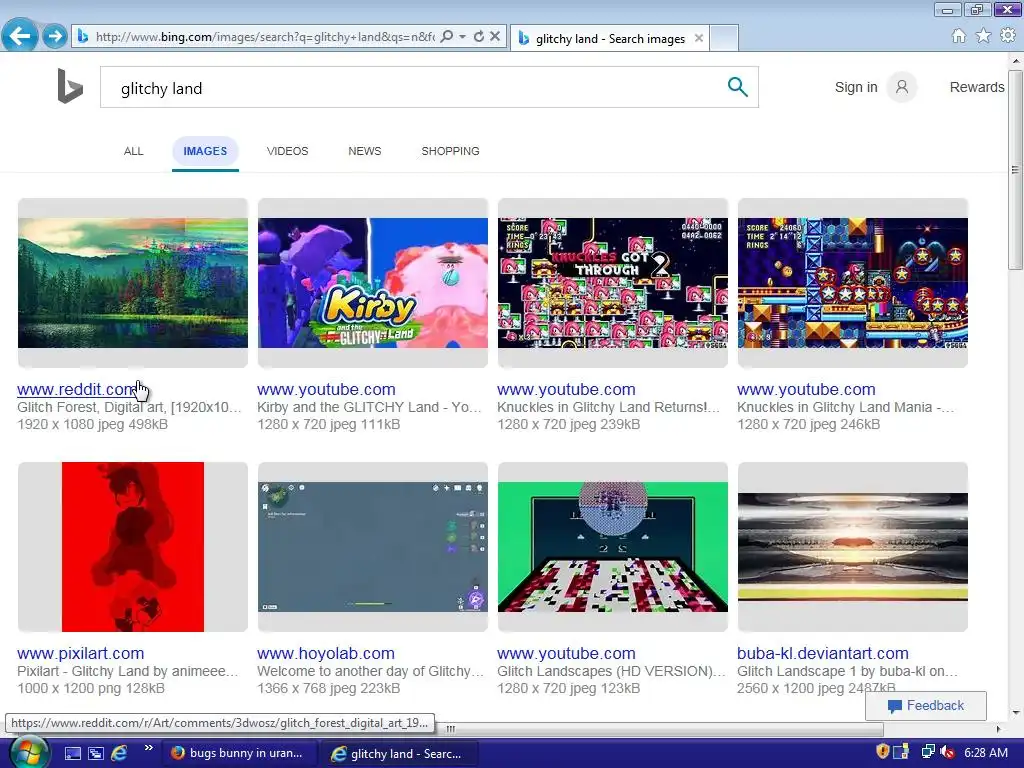
Task: Switch to the VIDEOS tab
Action: click(x=287, y=151)
